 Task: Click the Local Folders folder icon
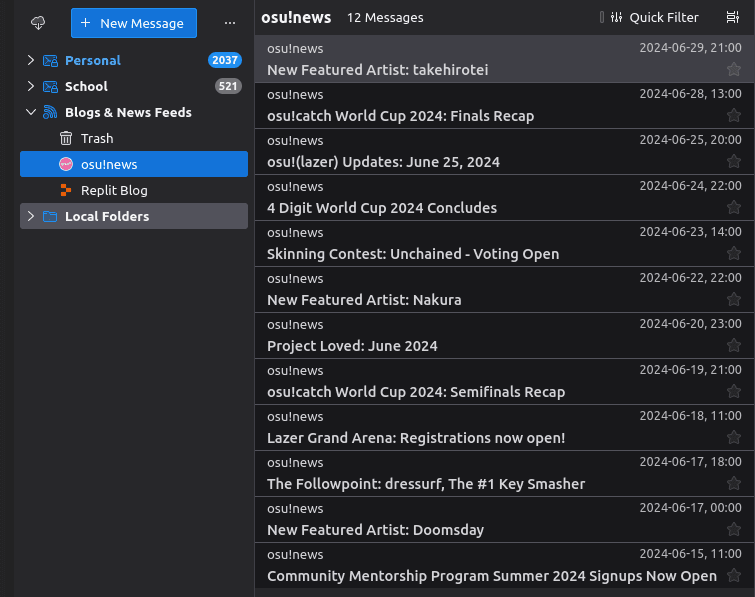[50, 216]
